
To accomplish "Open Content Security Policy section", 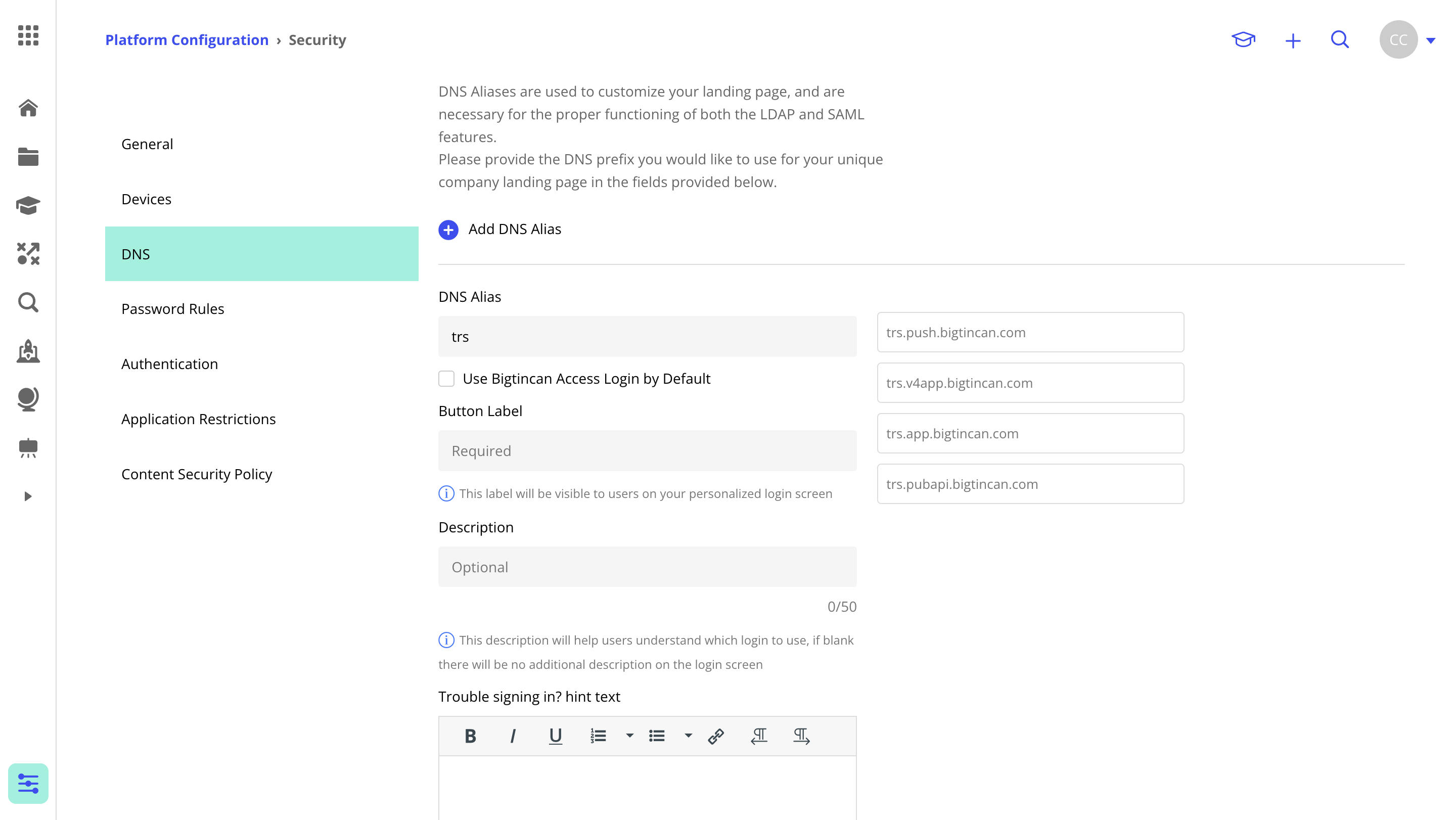I will 196,474.
